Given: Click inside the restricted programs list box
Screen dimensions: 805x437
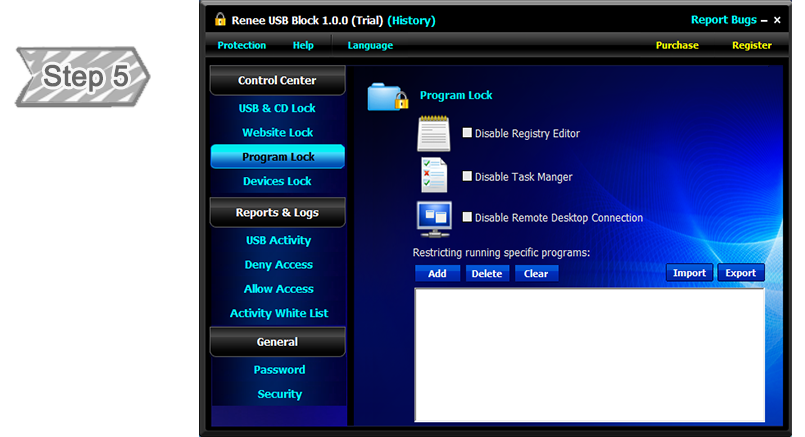Looking at the screenshot, I should pyautogui.click(x=589, y=354).
